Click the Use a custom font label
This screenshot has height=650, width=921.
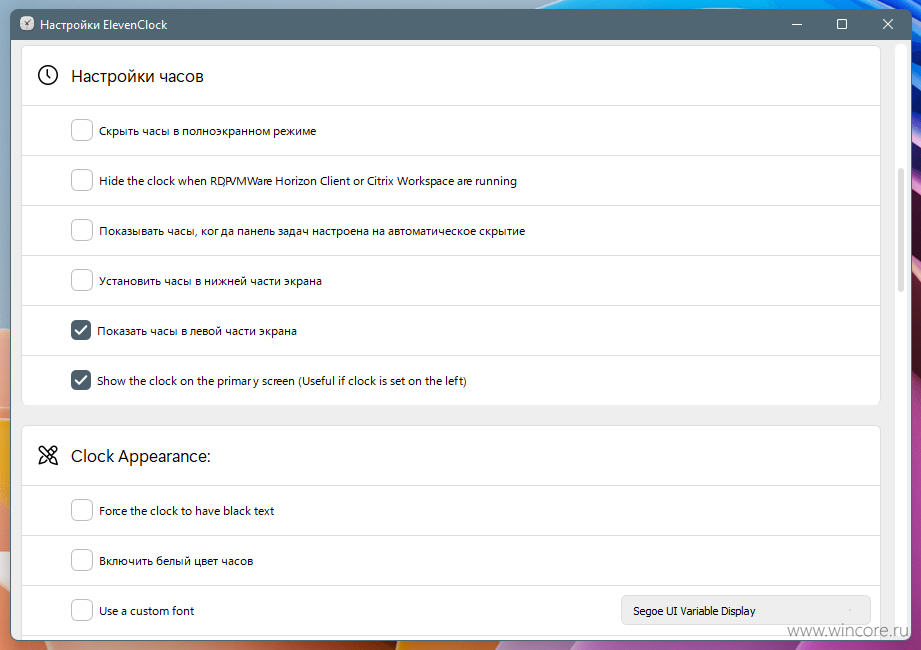click(x=146, y=611)
